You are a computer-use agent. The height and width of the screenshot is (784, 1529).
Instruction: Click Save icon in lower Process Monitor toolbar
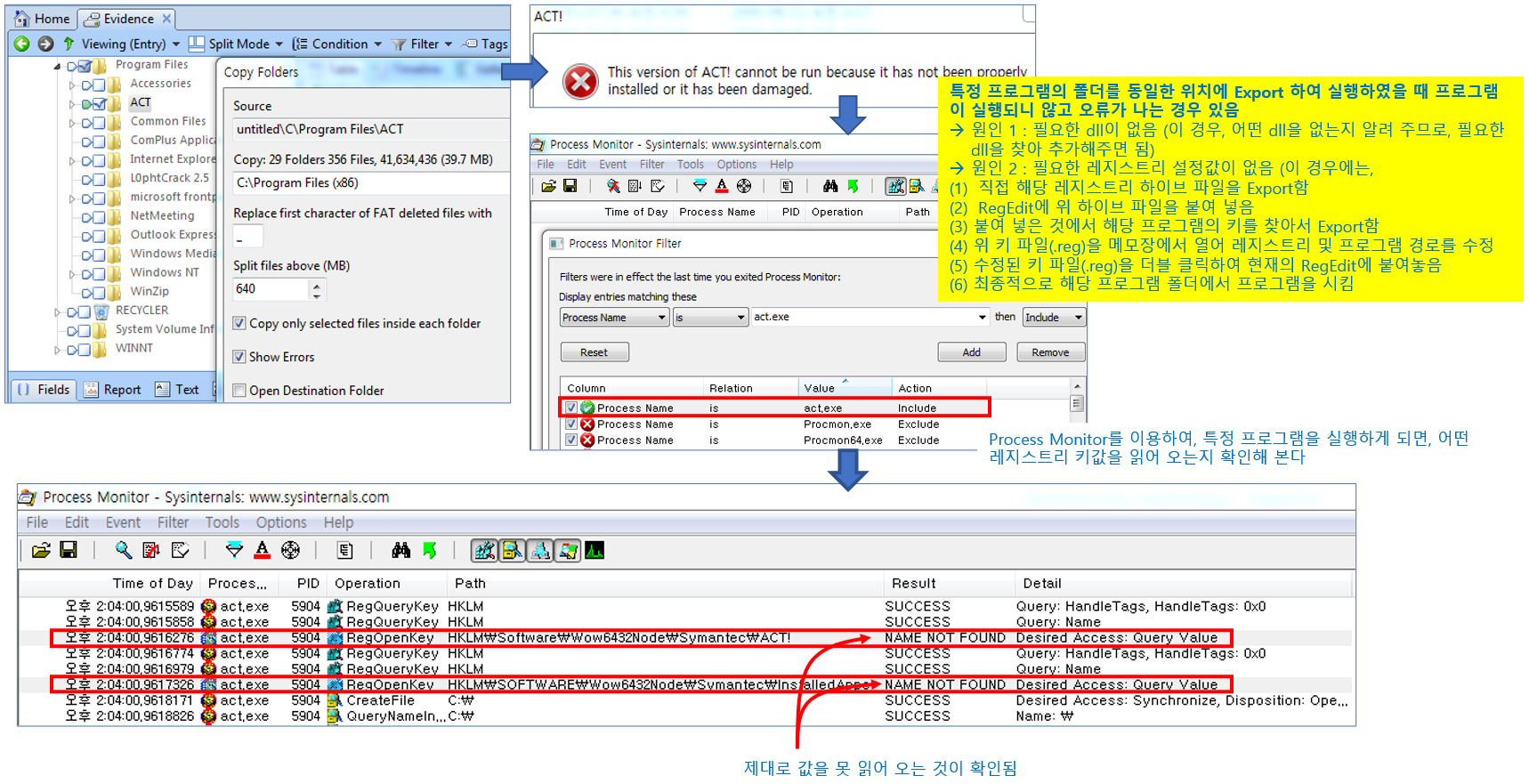click(69, 551)
